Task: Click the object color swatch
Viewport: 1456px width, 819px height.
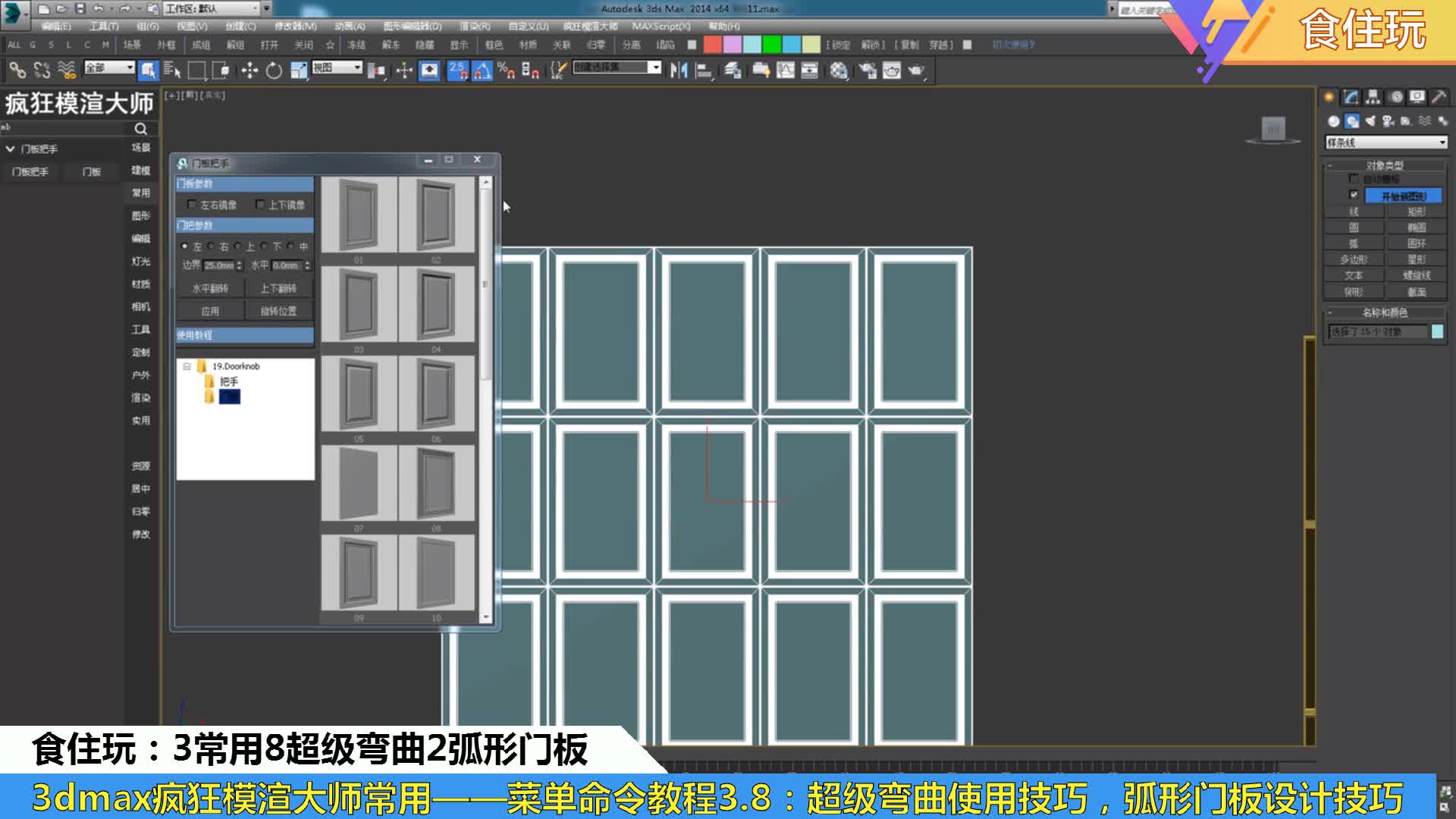Action: [x=1437, y=331]
